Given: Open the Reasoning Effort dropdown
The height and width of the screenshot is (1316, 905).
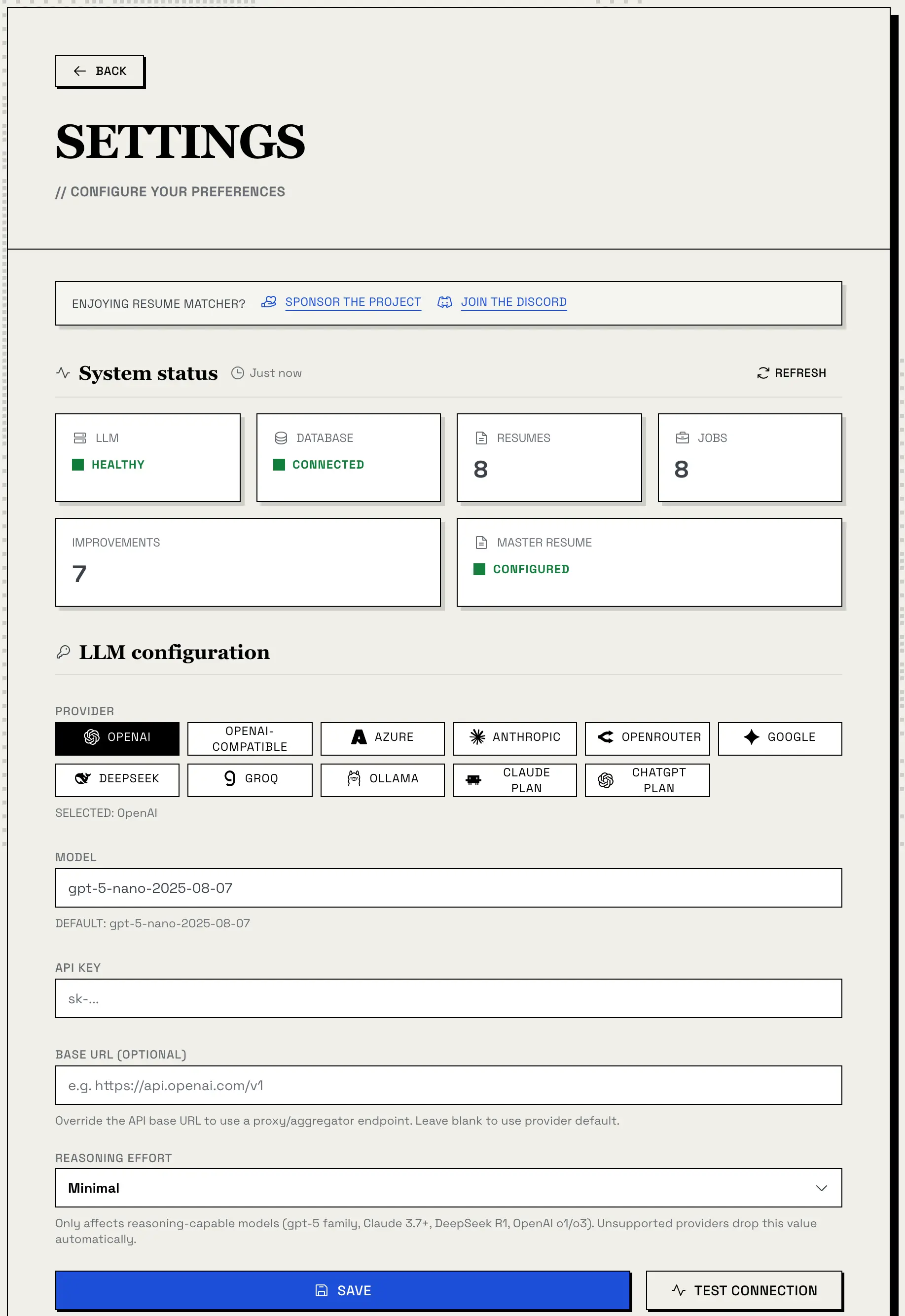Looking at the screenshot, I should 448,1188.
